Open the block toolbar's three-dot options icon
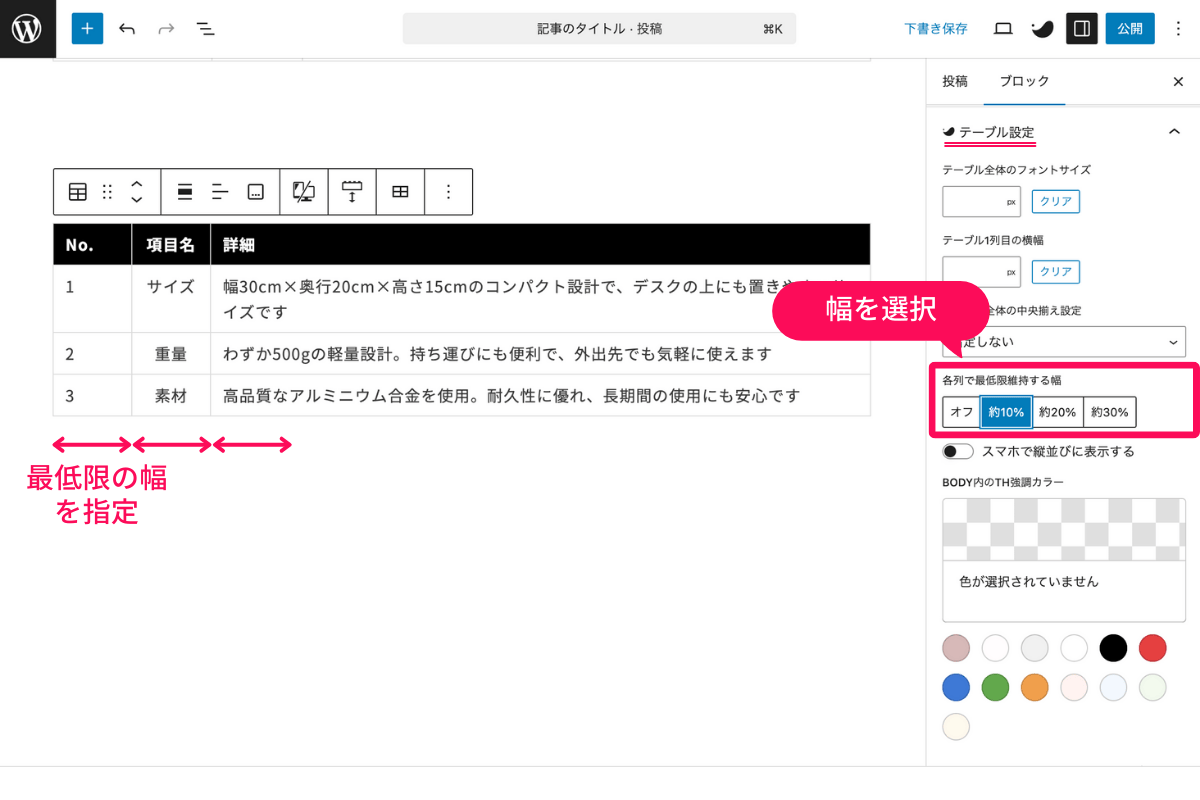The height and width of the screenshot is (800, 1200). pos(447,191)
